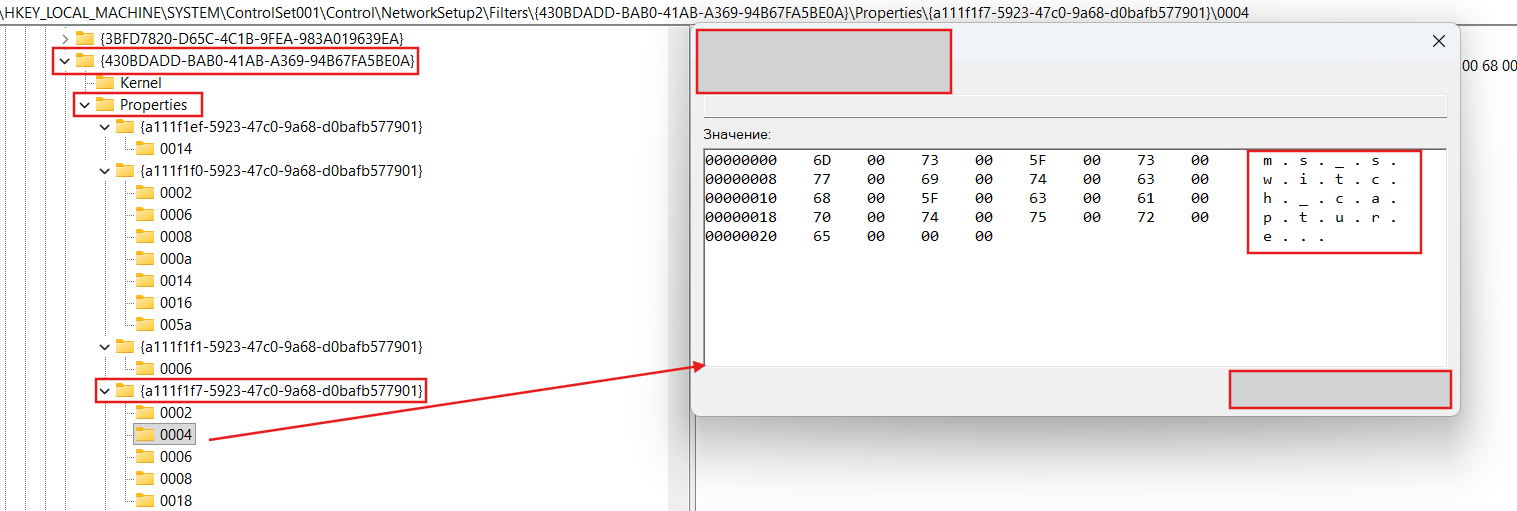Collapse the {430BDADD-BAB0-41AB-A369-94B67FA5BE0A} key
This screenshot has width=1517, height=511.
pos(65,62)
